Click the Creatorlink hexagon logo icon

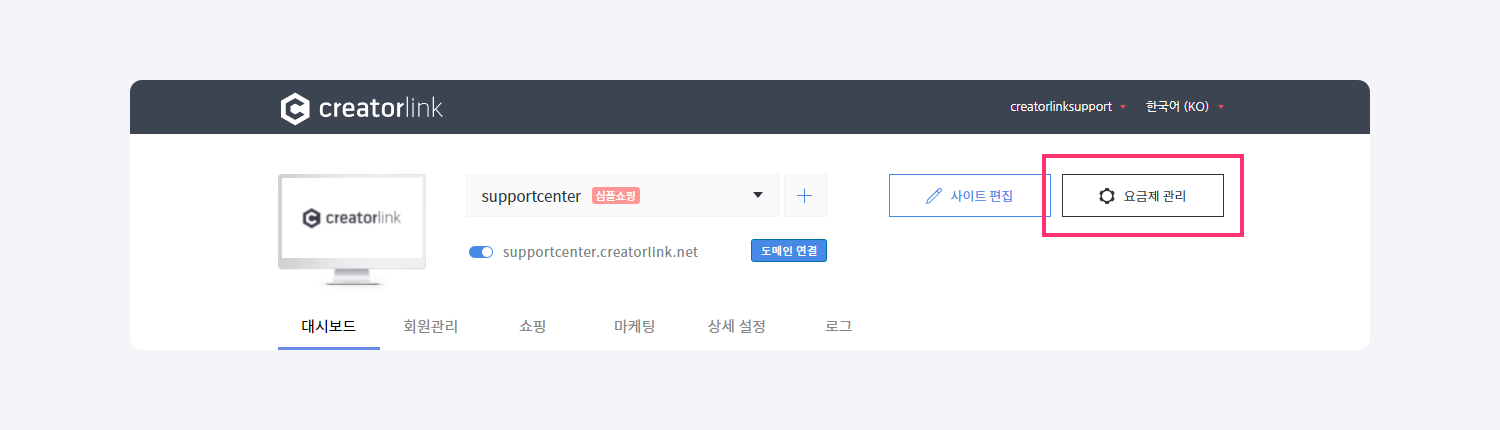(295, 108)
